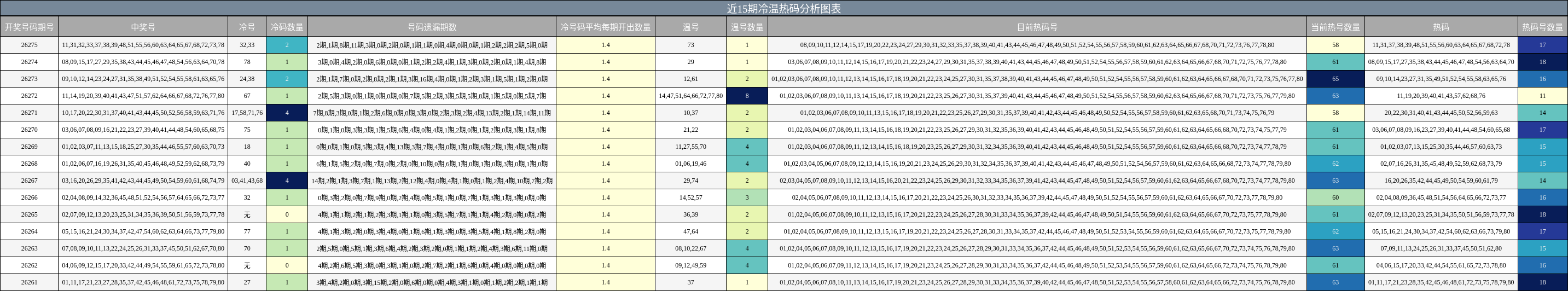Image resolution: width=1568 pixels, height=291 pixels.
Task: Click warm numbers cell 09,12,49,59
Action: (x=690, y=265)
